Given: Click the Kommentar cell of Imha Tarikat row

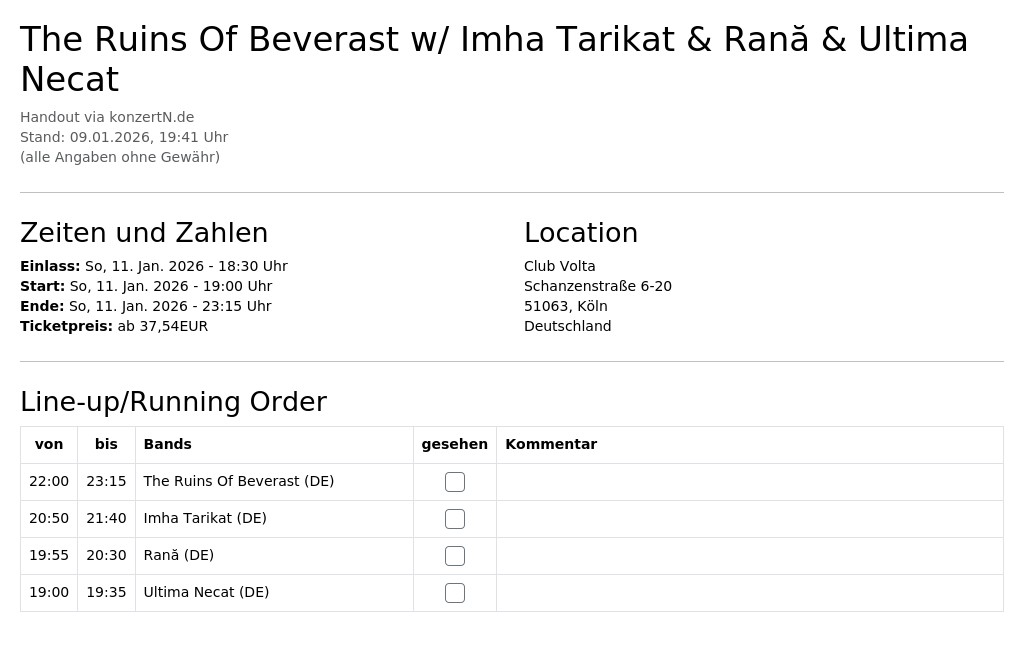Looking at the screenshot, I should point(750,519).
